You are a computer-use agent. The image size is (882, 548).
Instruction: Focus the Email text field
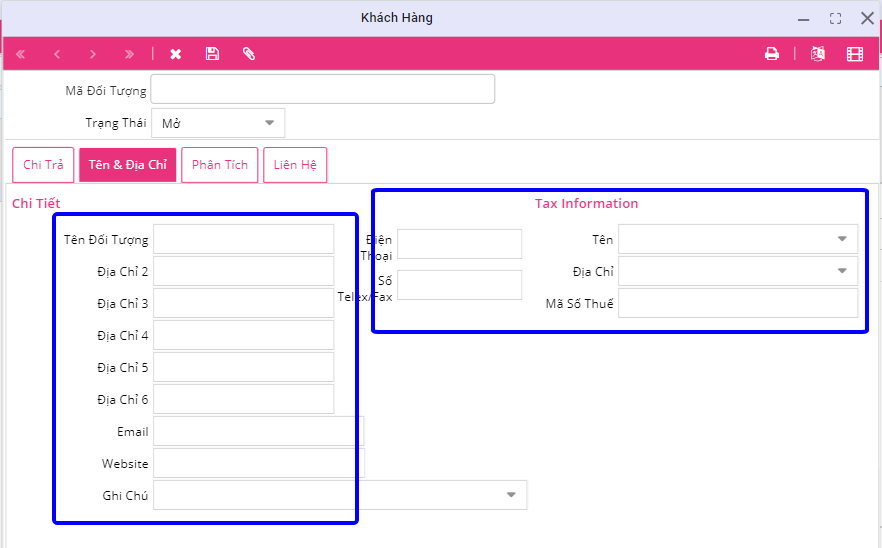coord(258,431)
